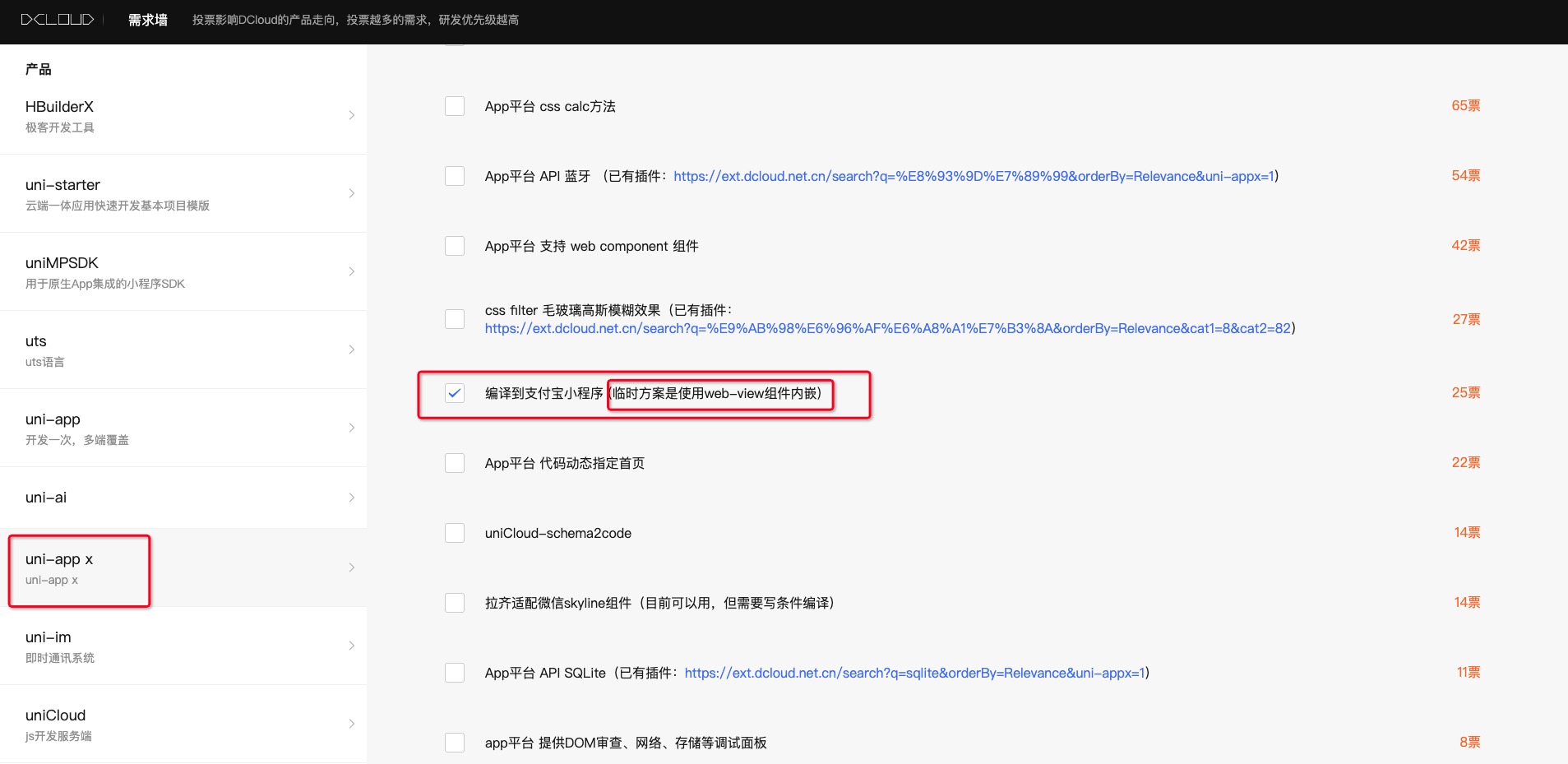Check the uniCloud-schema2code checkbox
This screenshot has height=764, width=1568.
pyautogui.click(x=455, y=533)
